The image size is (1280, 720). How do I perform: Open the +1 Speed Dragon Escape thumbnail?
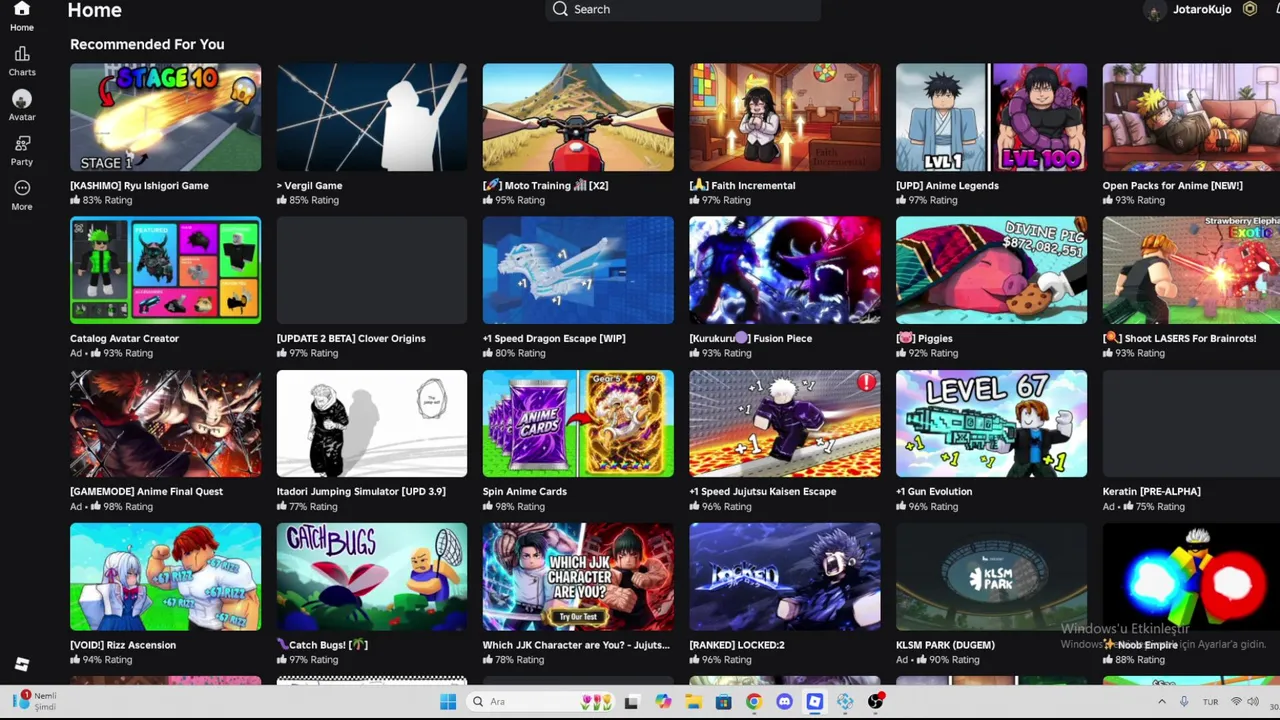coord(578,270)
